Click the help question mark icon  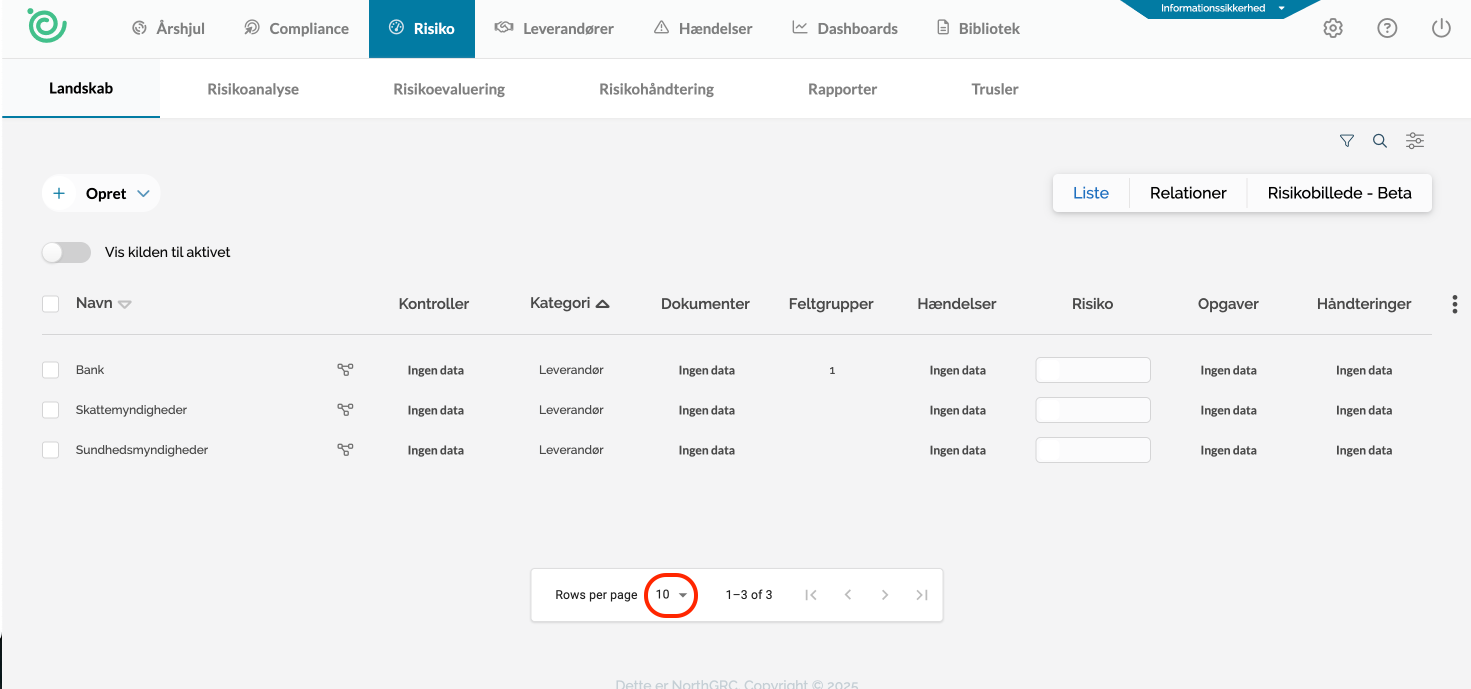pyautogui.click(x=1387, y=29)
